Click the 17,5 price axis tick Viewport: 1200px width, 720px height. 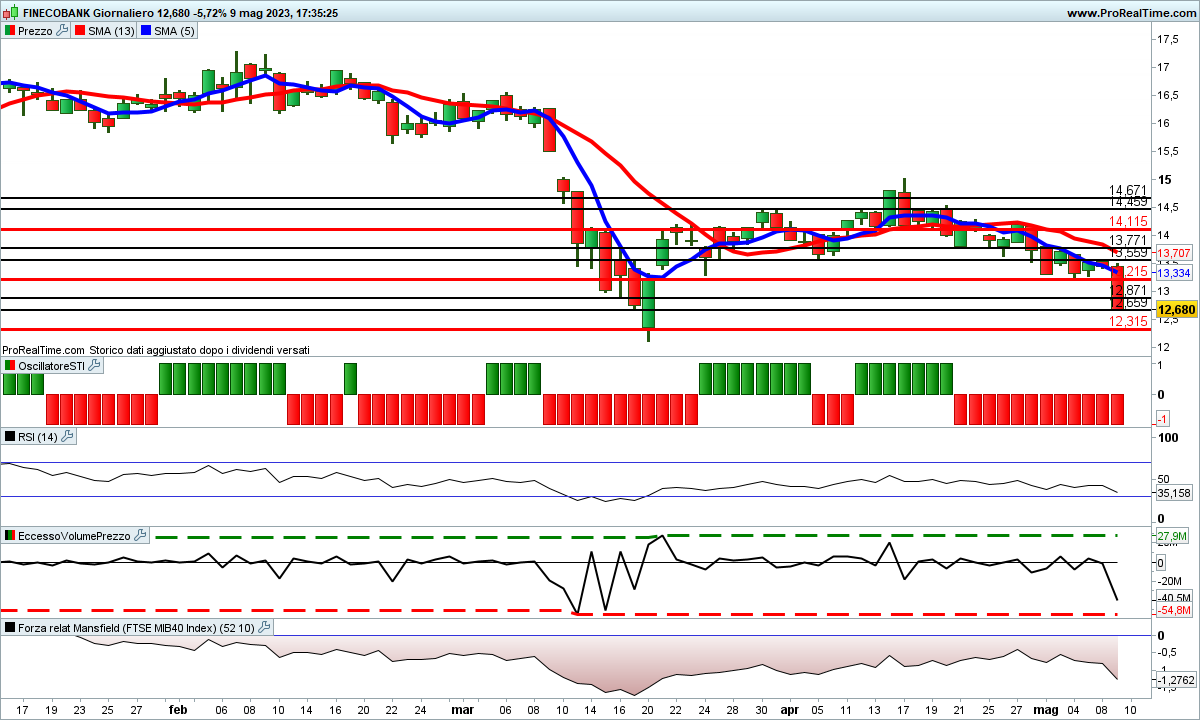pyautogui.click(x=1166, y=39)
